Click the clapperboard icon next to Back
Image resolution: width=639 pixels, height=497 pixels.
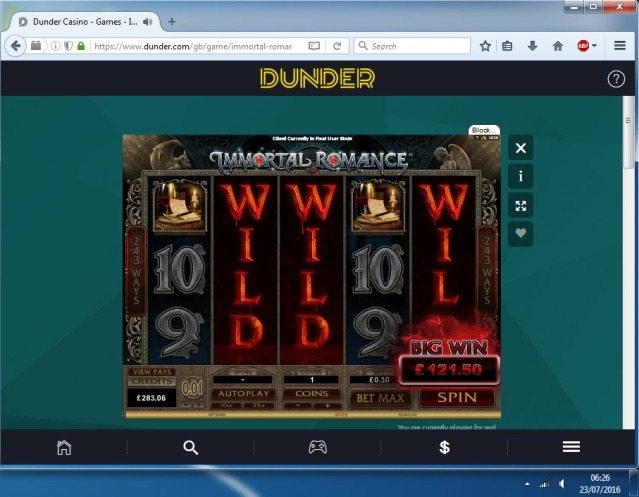pyautogui.click(x=36, y=46)
